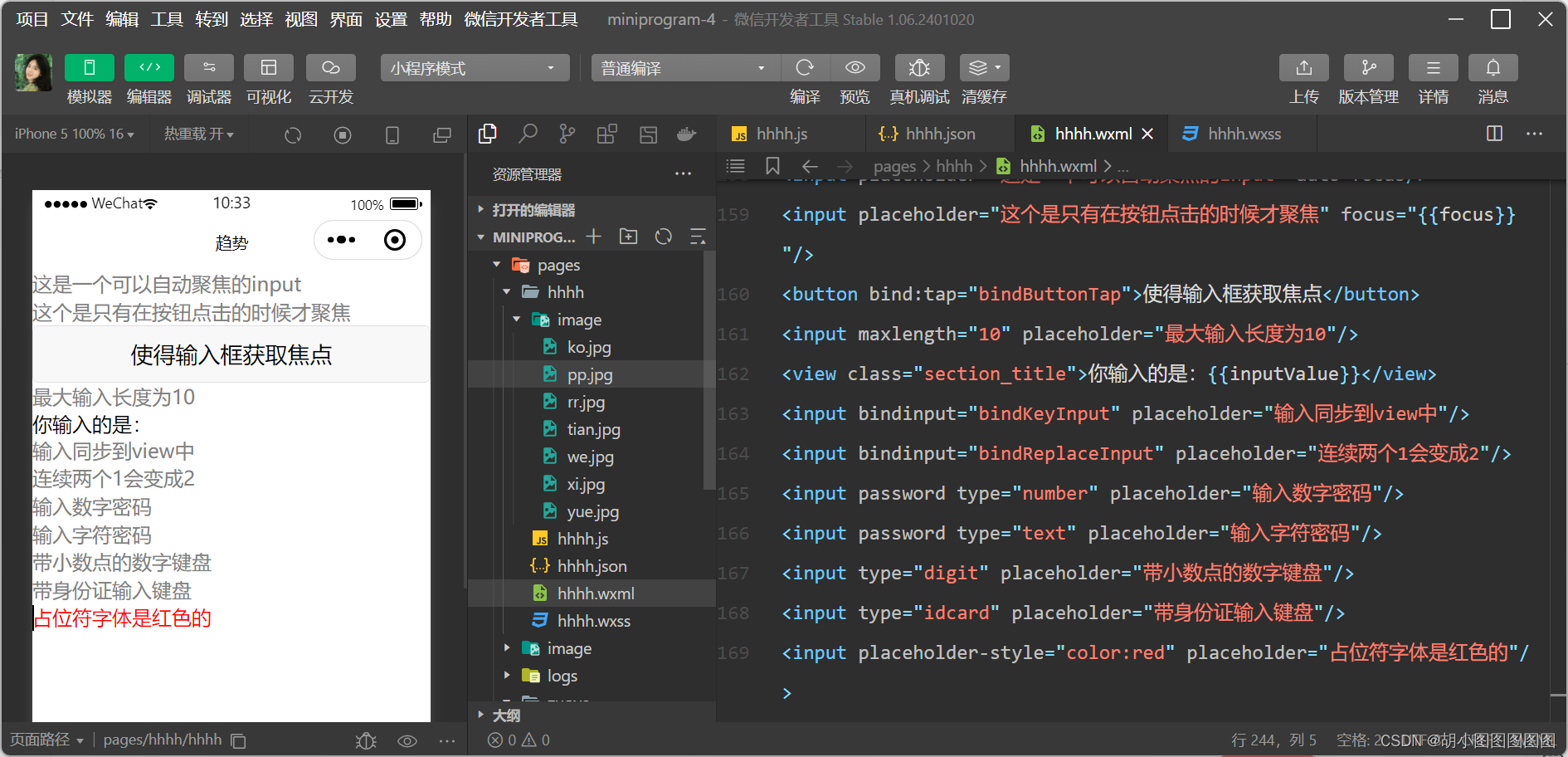Open 版本管理 version control
The width and height of the screenshot is (1568, 757).
[x=1369, y=67]
